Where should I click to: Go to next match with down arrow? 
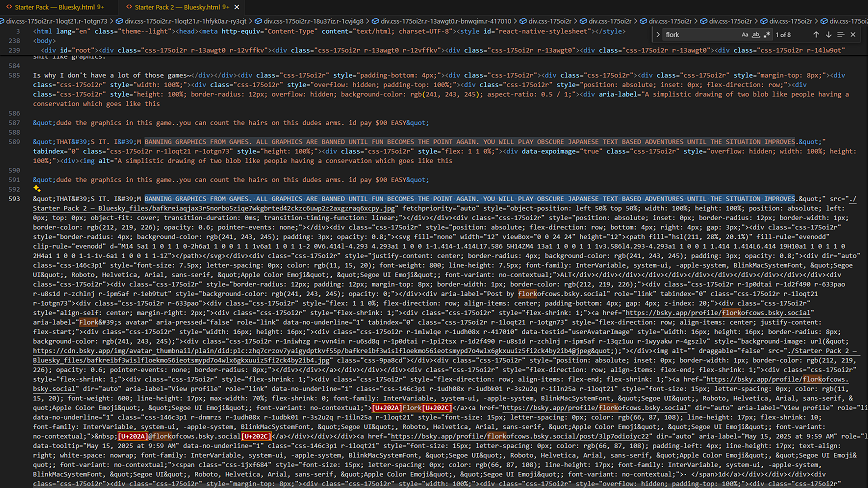coord(828,34)
